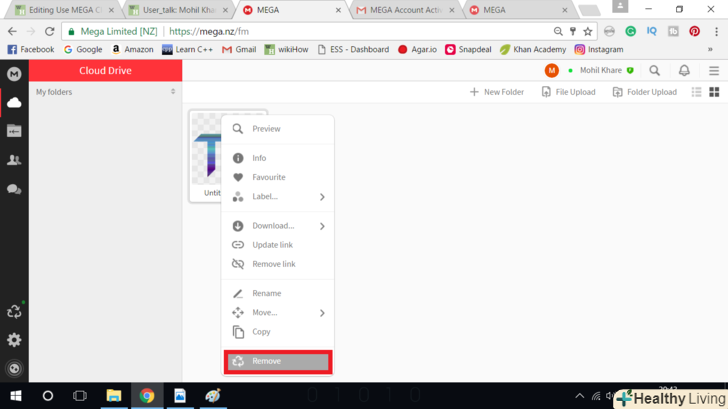Sort the My folders list
The image size is (728, 409).
coord(173,92)
